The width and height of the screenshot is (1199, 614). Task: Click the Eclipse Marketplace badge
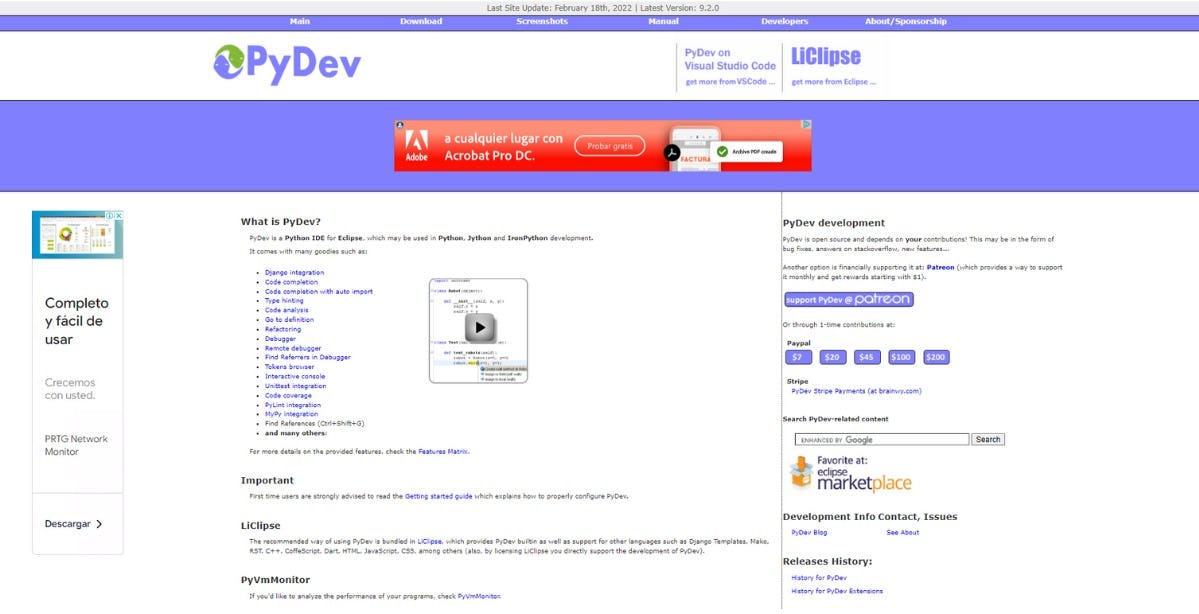850,474
